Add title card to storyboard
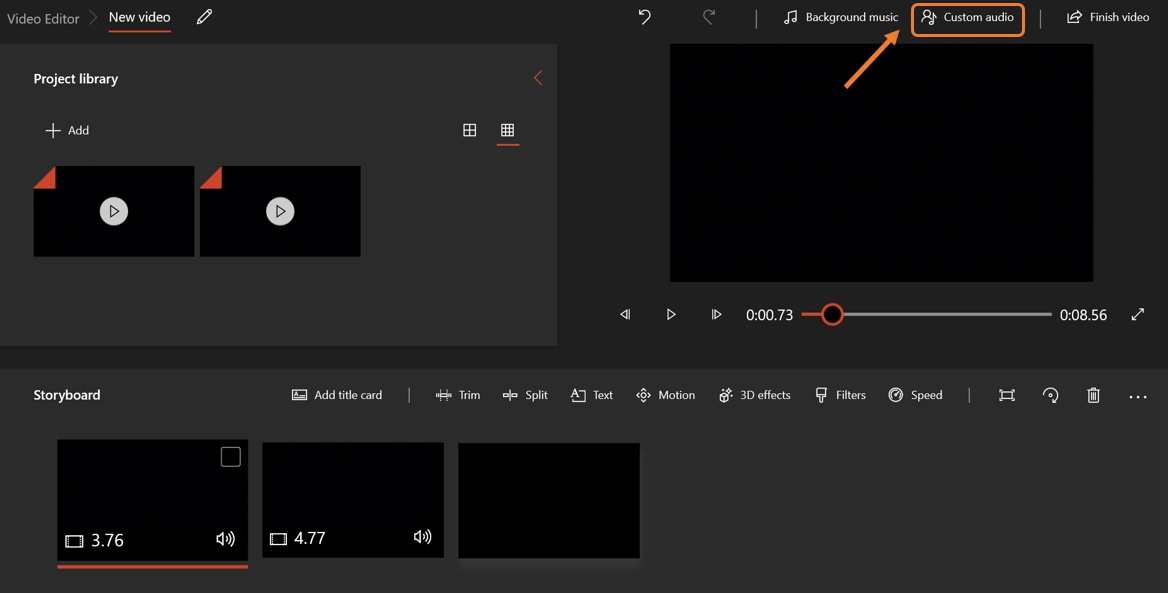1168x593 pixels. click(x=337, y=395)
